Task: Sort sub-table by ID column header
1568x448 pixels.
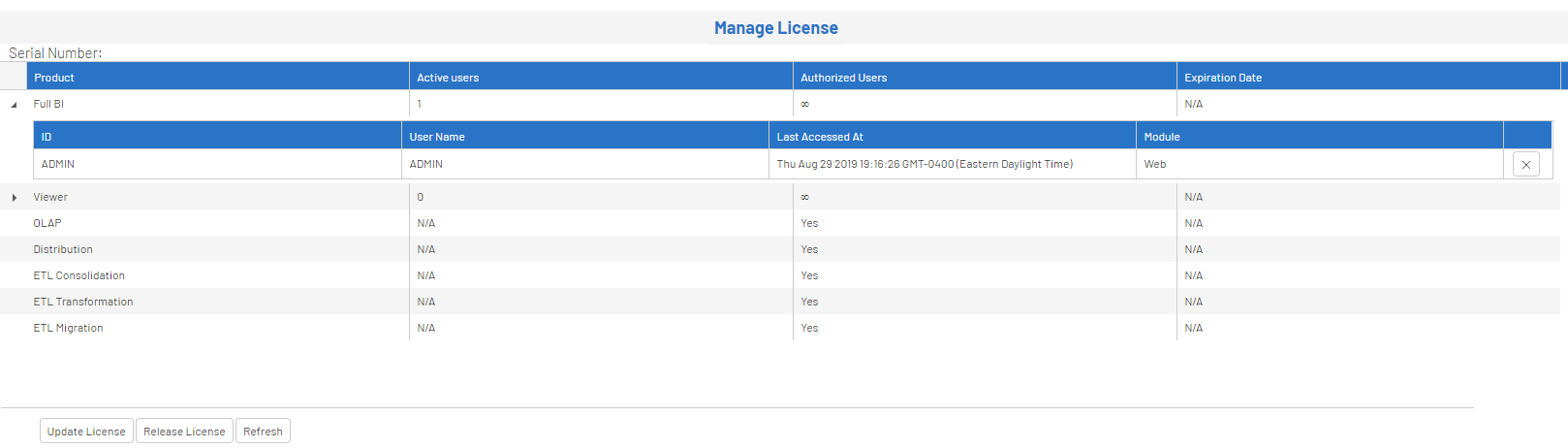Action: [x=47, y=137]
